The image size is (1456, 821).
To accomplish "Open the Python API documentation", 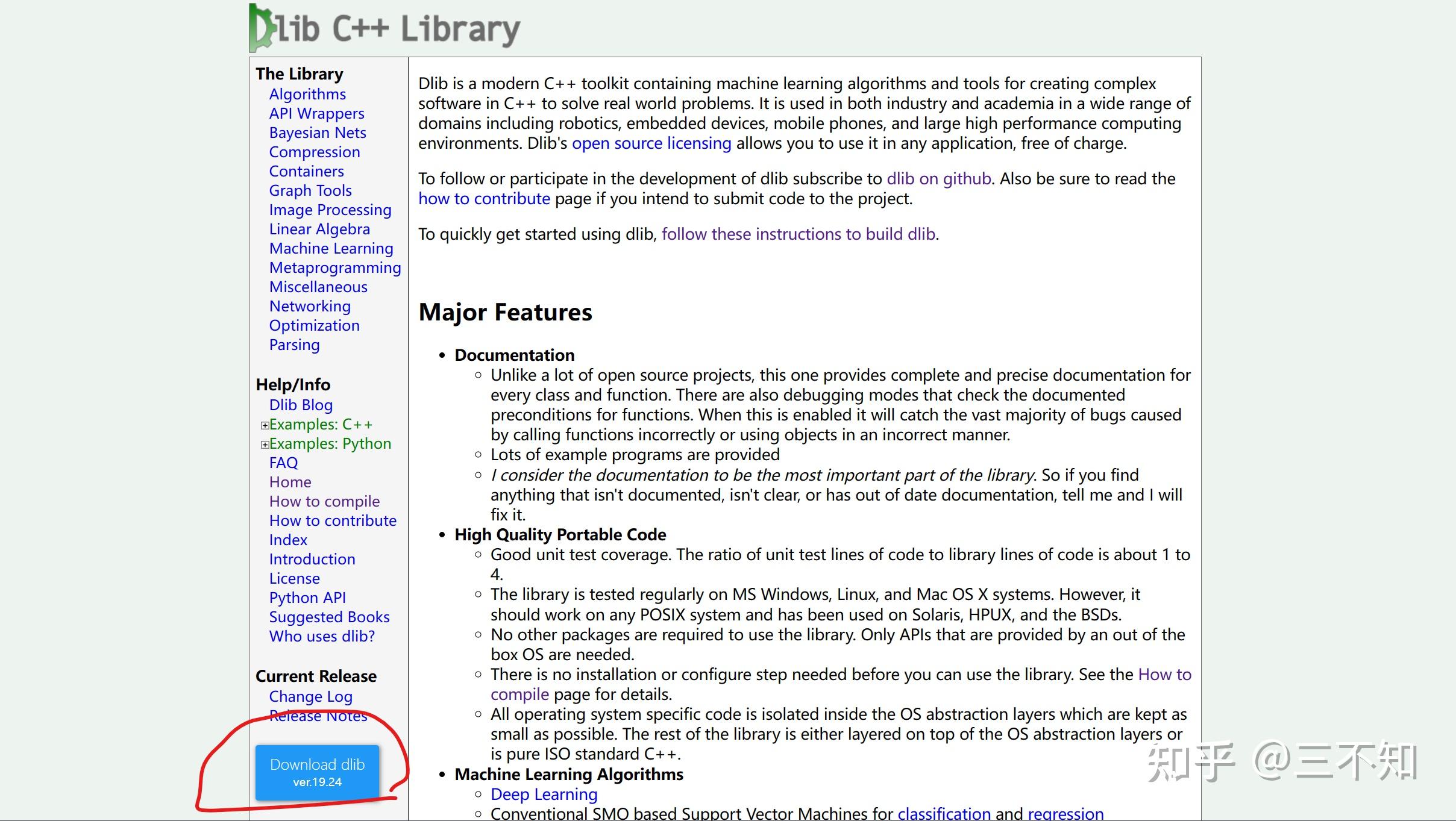I will [307, 598].
